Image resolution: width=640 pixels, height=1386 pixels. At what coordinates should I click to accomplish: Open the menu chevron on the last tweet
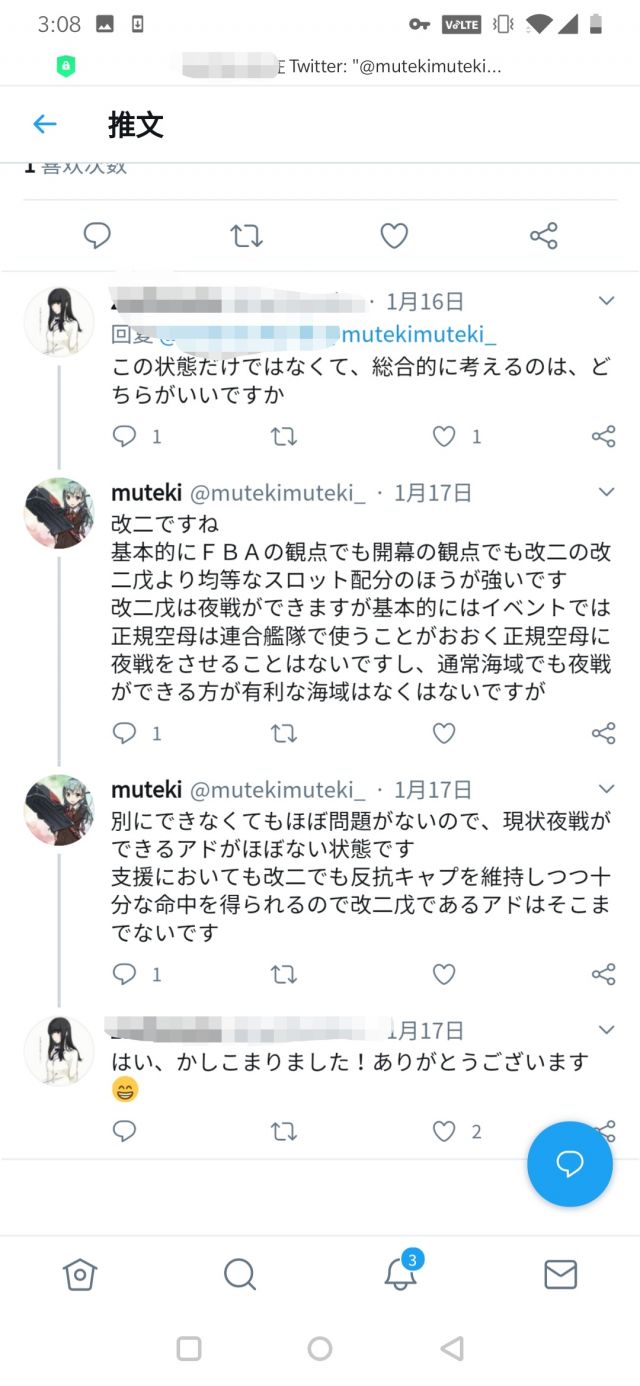click(606, 1029)
